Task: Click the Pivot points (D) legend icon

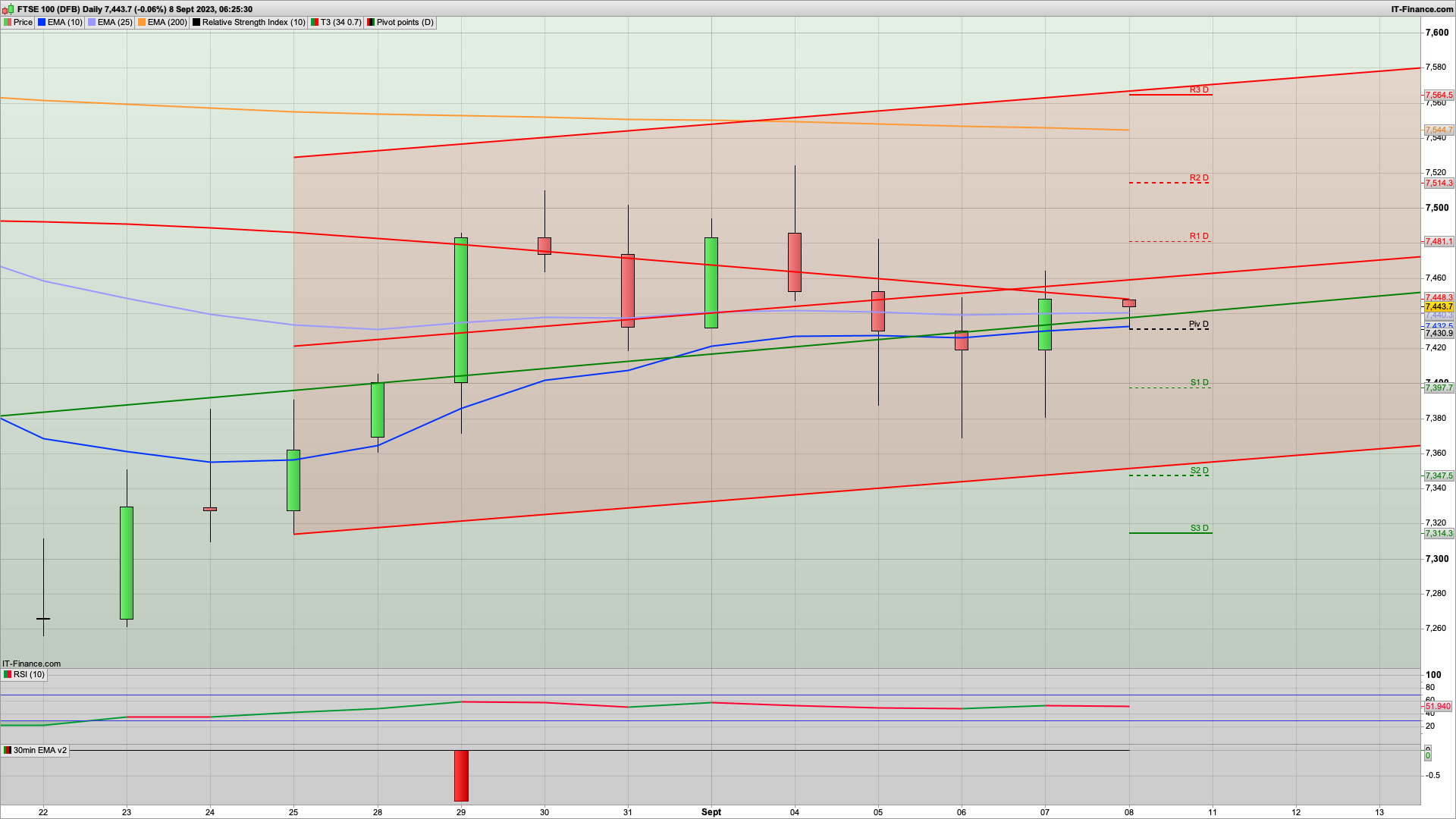Action: tap(371, 23)
